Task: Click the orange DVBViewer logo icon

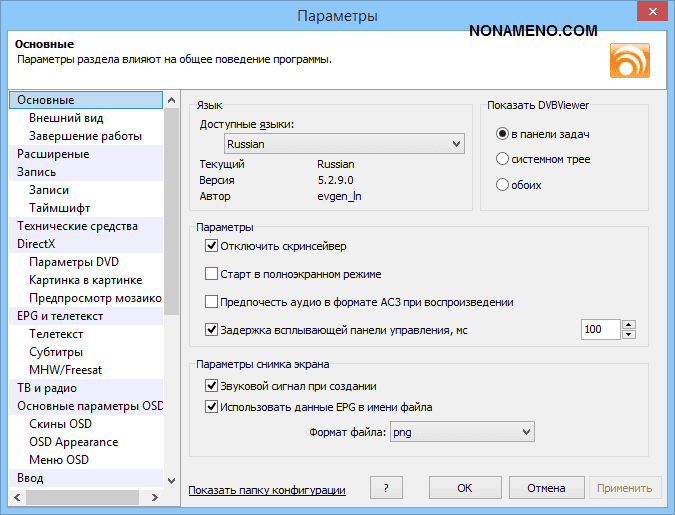Action: (629, 58)
